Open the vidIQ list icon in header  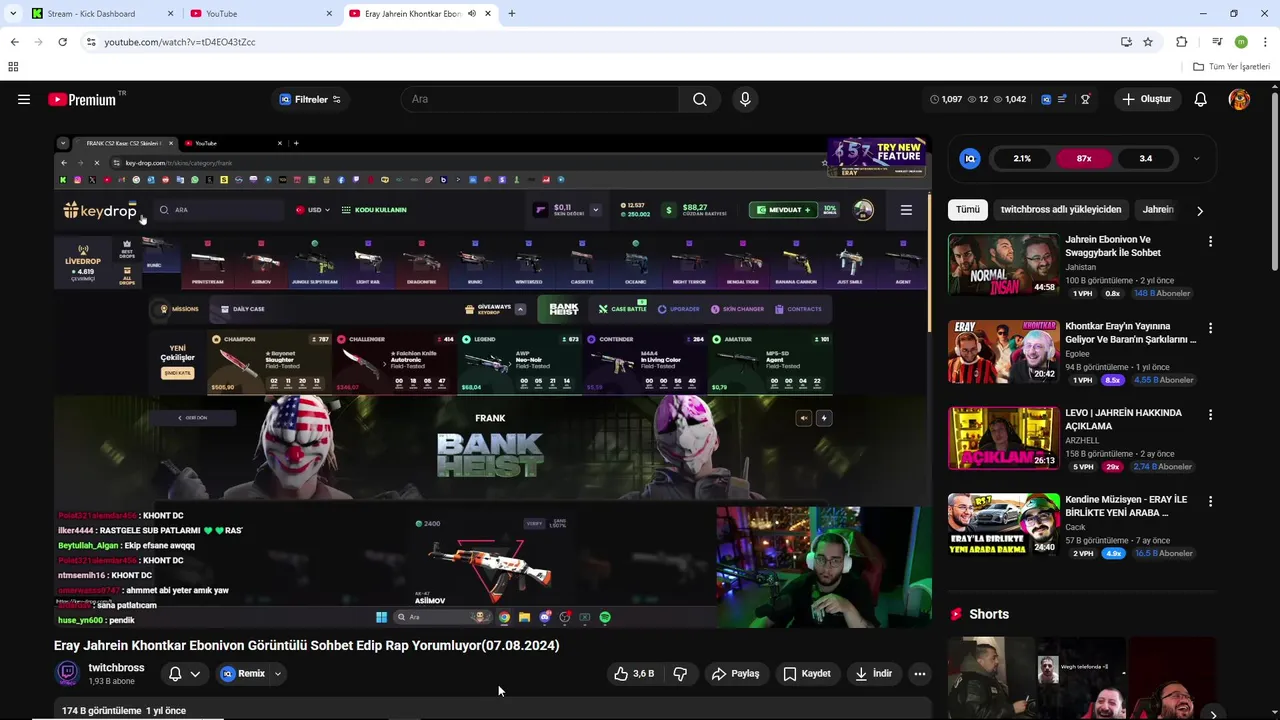coord(1064,99)
